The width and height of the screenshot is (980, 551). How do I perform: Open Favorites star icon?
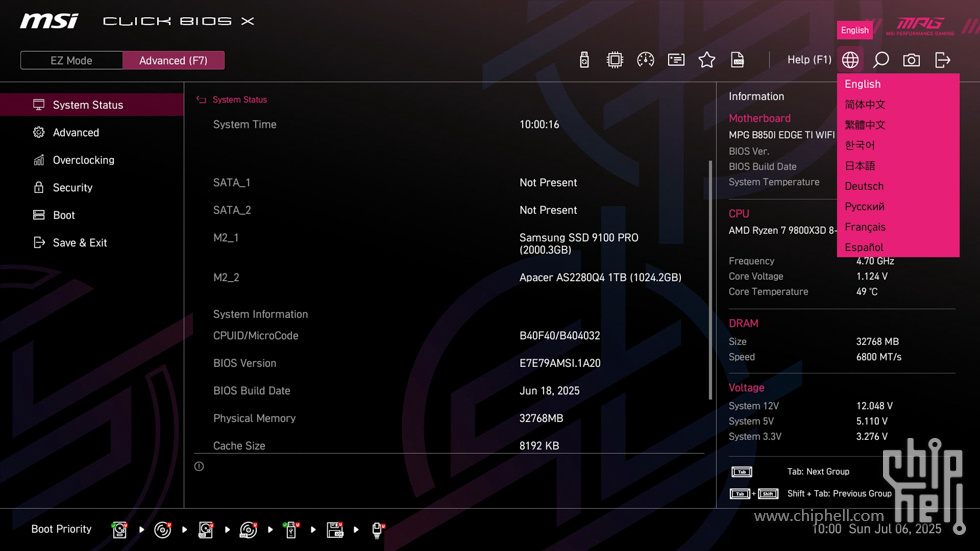tap(707, 60)
